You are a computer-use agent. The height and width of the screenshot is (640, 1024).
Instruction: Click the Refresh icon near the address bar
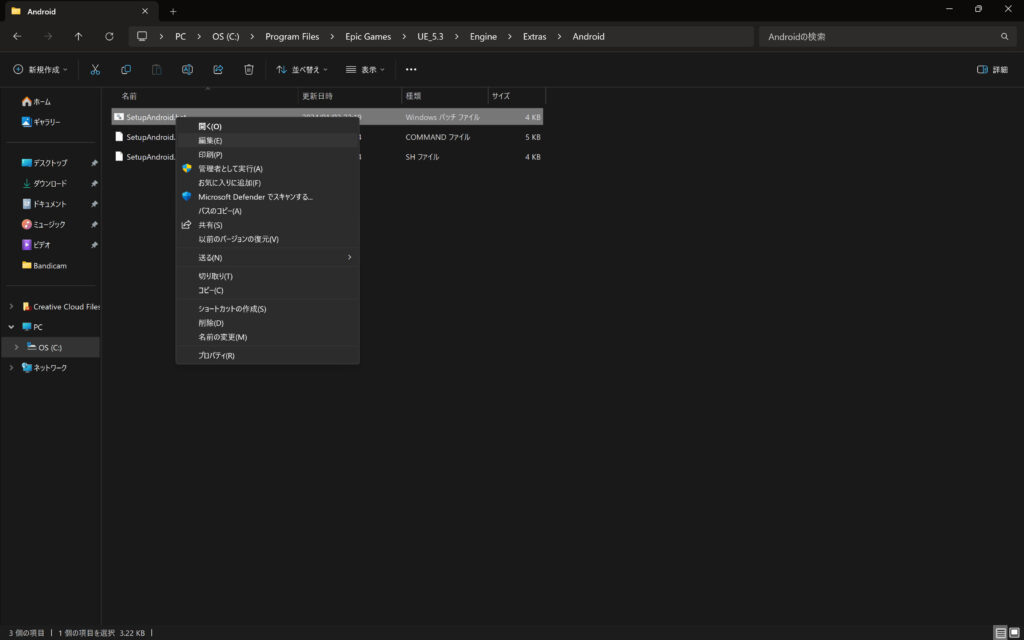tap(109, 36)
